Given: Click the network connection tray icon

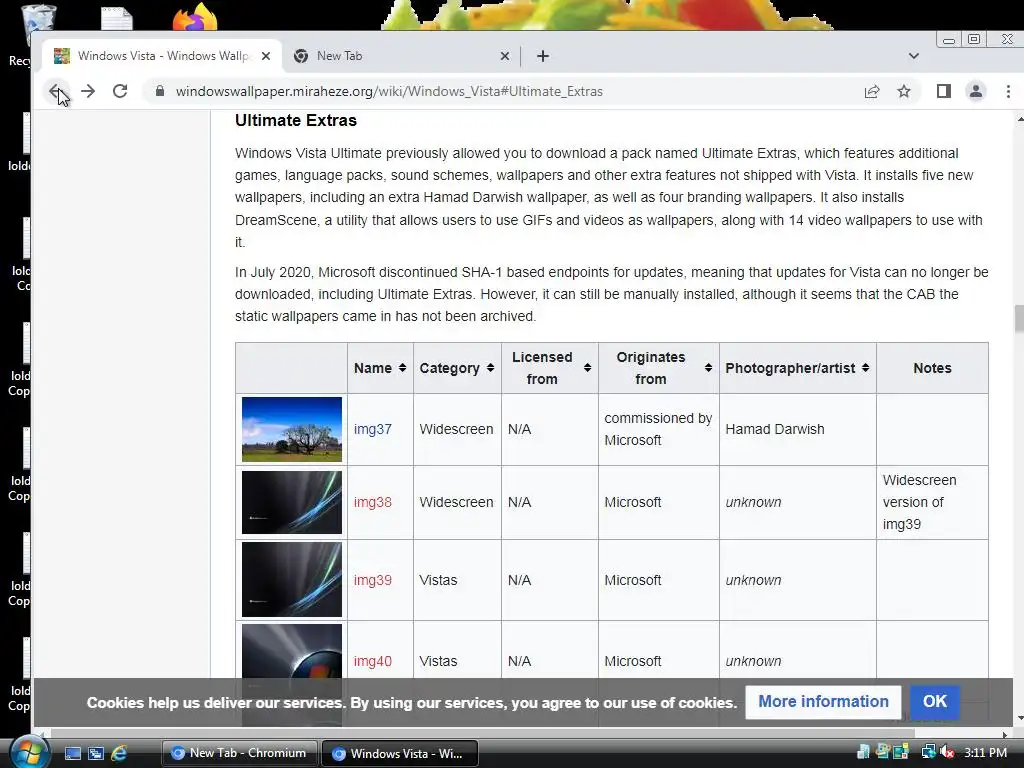Looking at the screenshot, I should tap(927, 753).
